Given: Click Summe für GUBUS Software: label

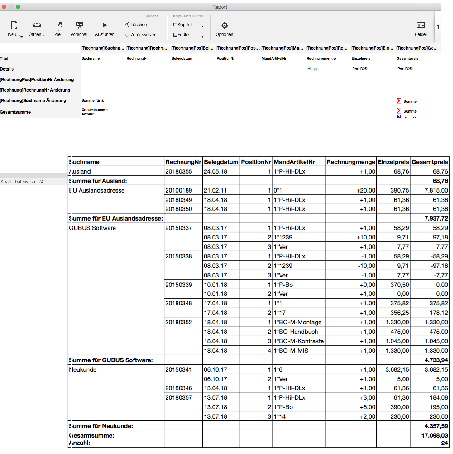Looking at the screenshot, I should click(x=111, y=360).
